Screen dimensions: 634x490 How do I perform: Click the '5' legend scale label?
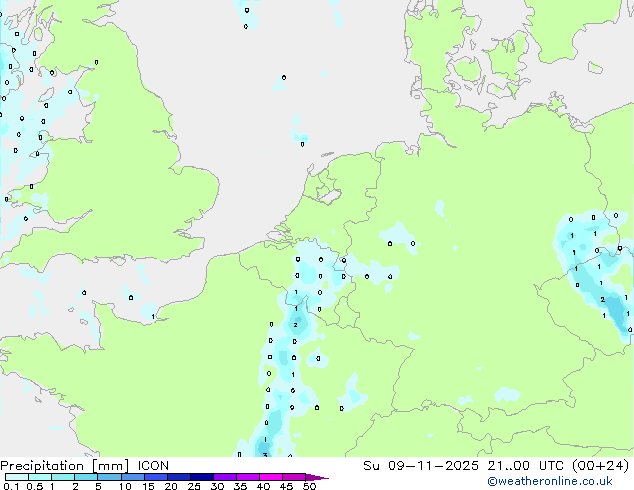[98, 486]
